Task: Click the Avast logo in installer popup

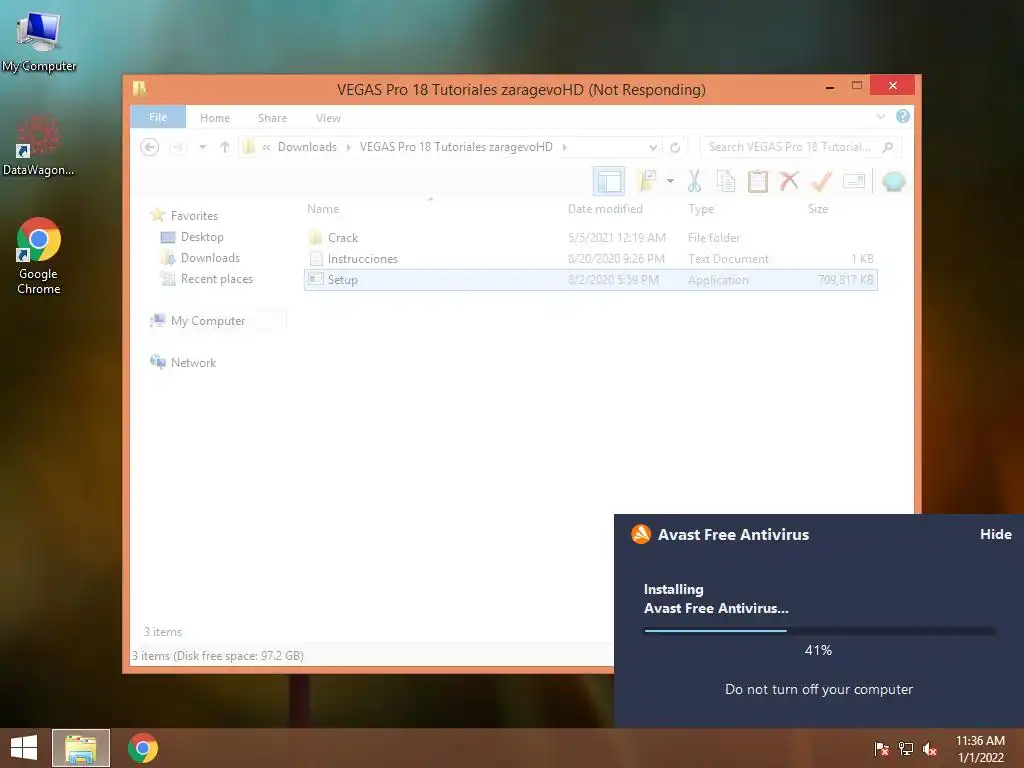Action: 641,534
